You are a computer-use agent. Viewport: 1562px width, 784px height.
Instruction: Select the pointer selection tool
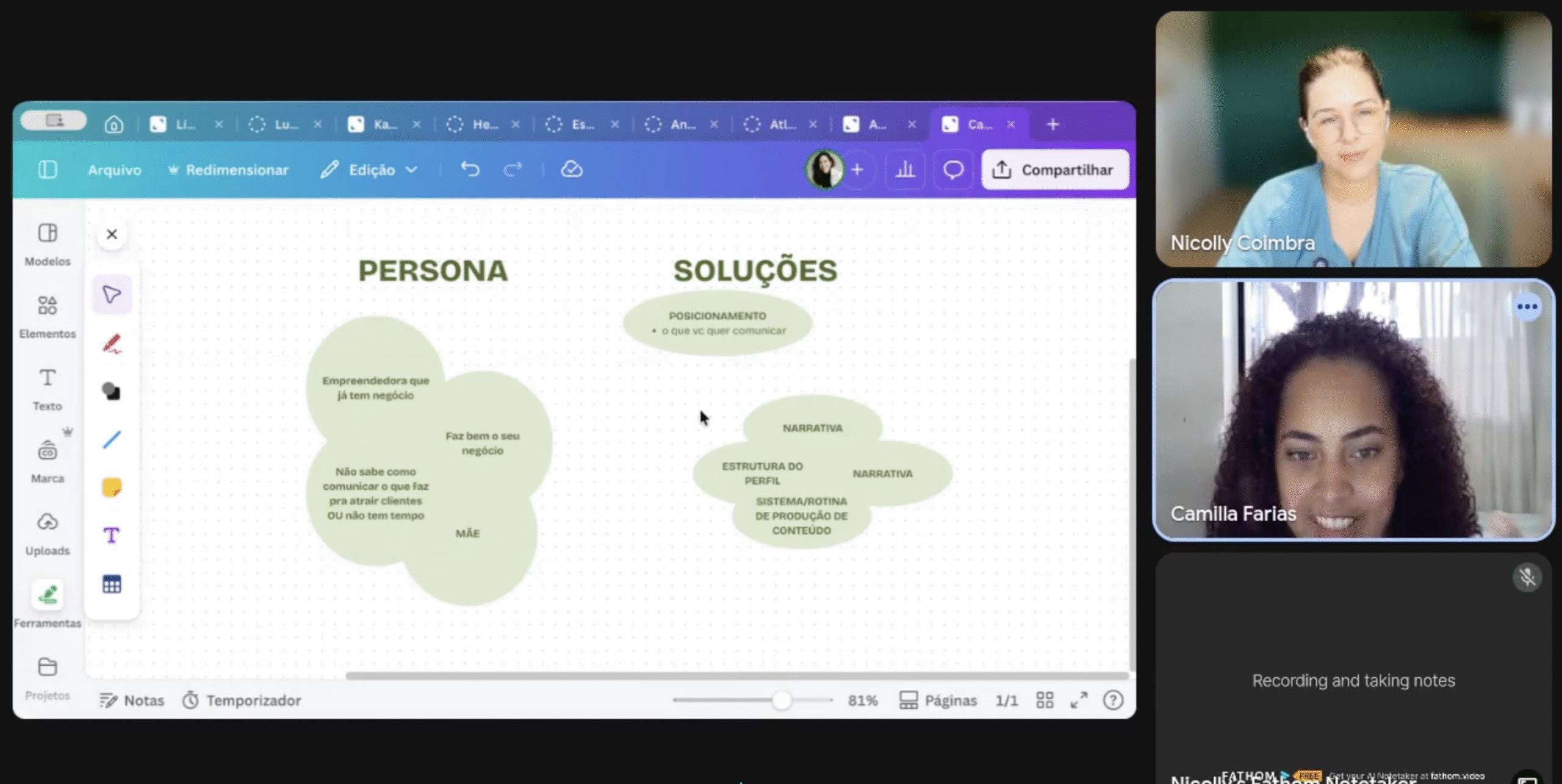112,295
